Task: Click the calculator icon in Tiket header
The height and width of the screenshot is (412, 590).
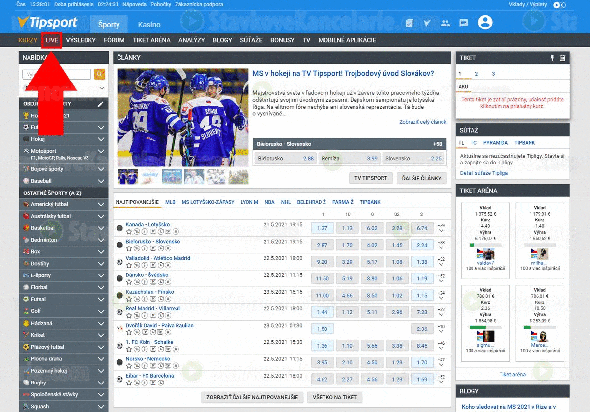Action: (x=562, y=58)
